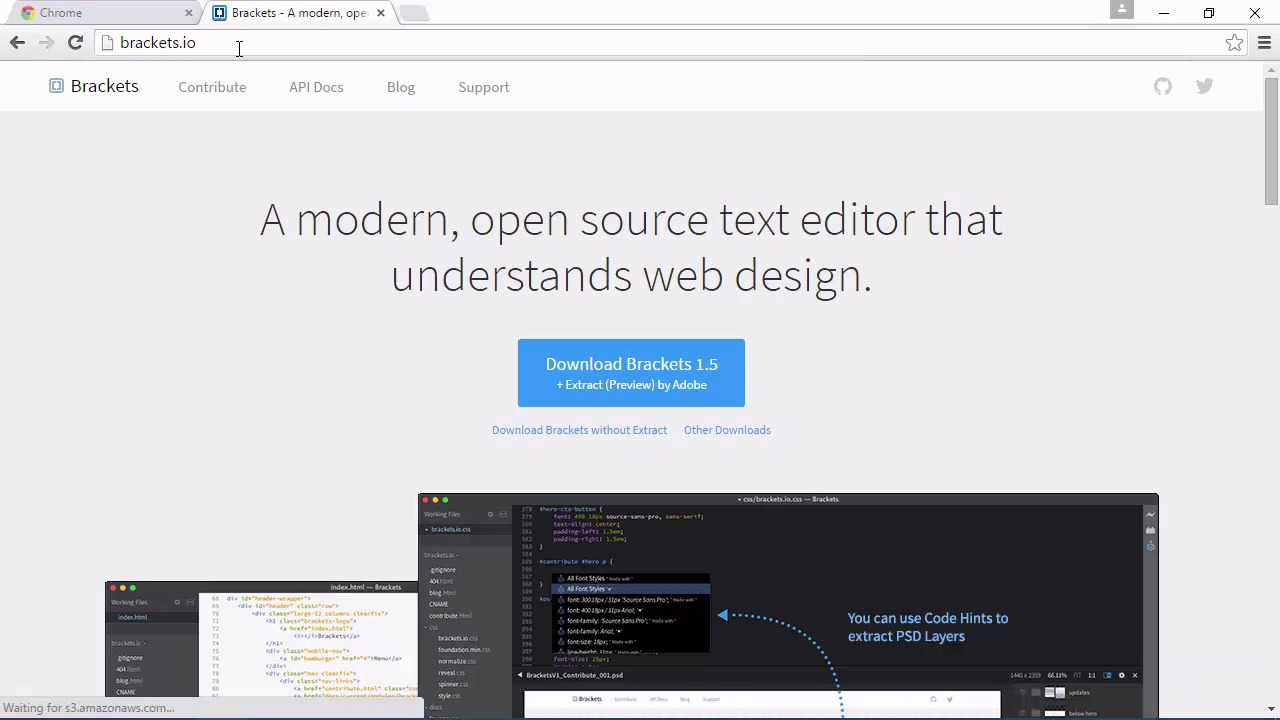Go to the Blog page
Viewport: 1280px width, 720px height.
click(x=401, y=87)
